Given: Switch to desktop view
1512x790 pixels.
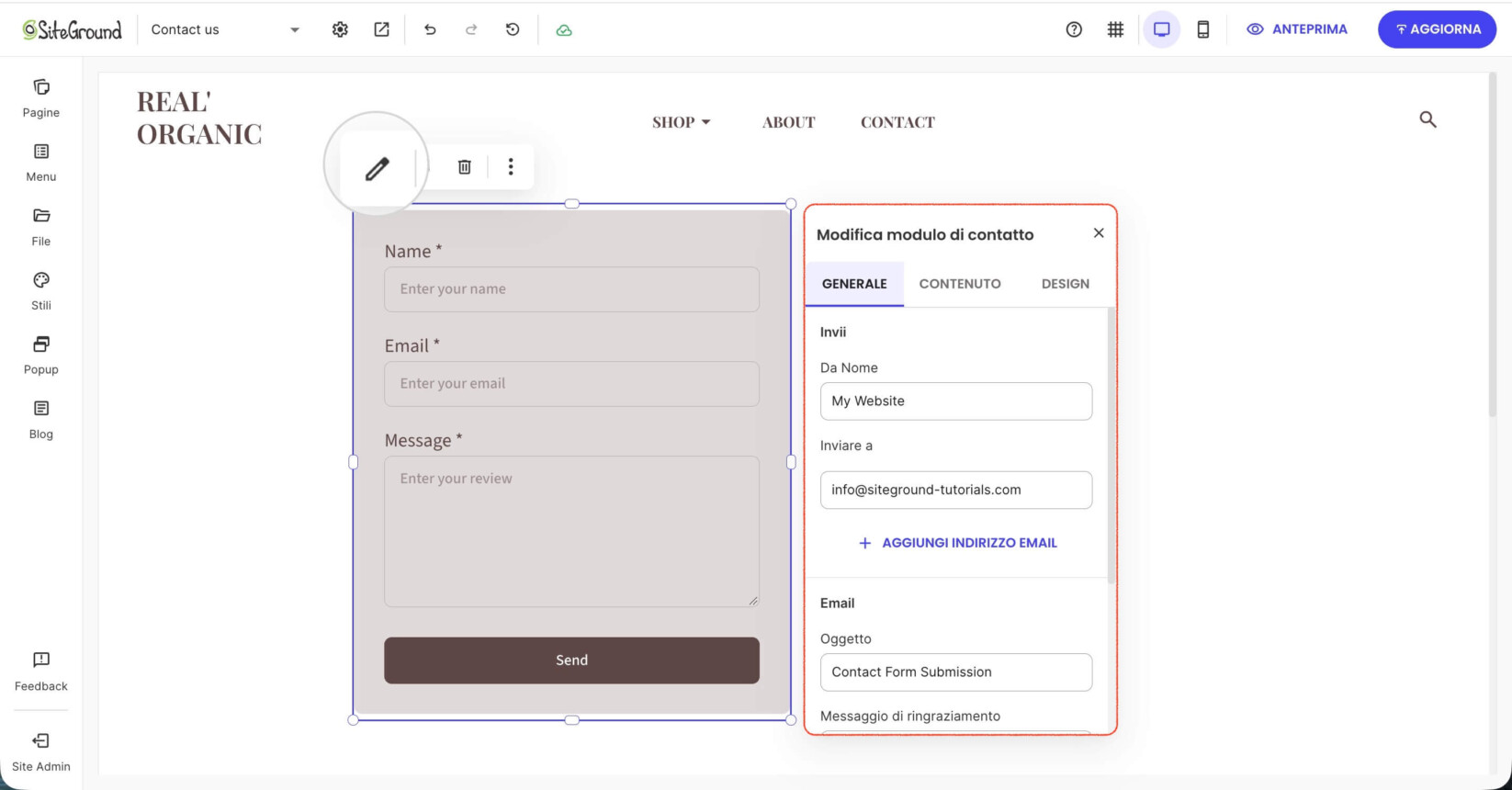Looking at the screenshot, I should [x=1162, y=29].
